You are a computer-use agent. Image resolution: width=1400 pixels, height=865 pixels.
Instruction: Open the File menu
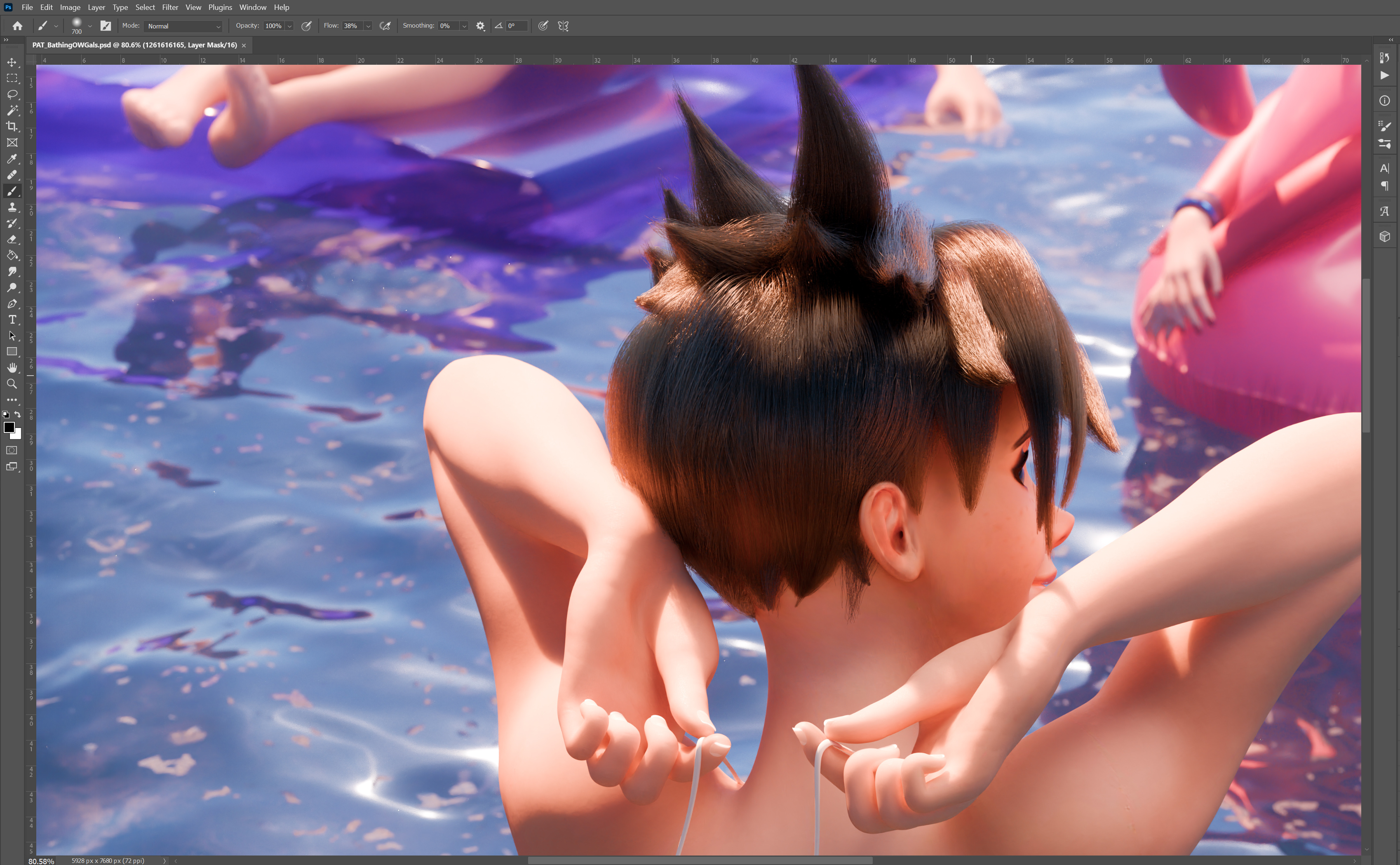(27, 7)
